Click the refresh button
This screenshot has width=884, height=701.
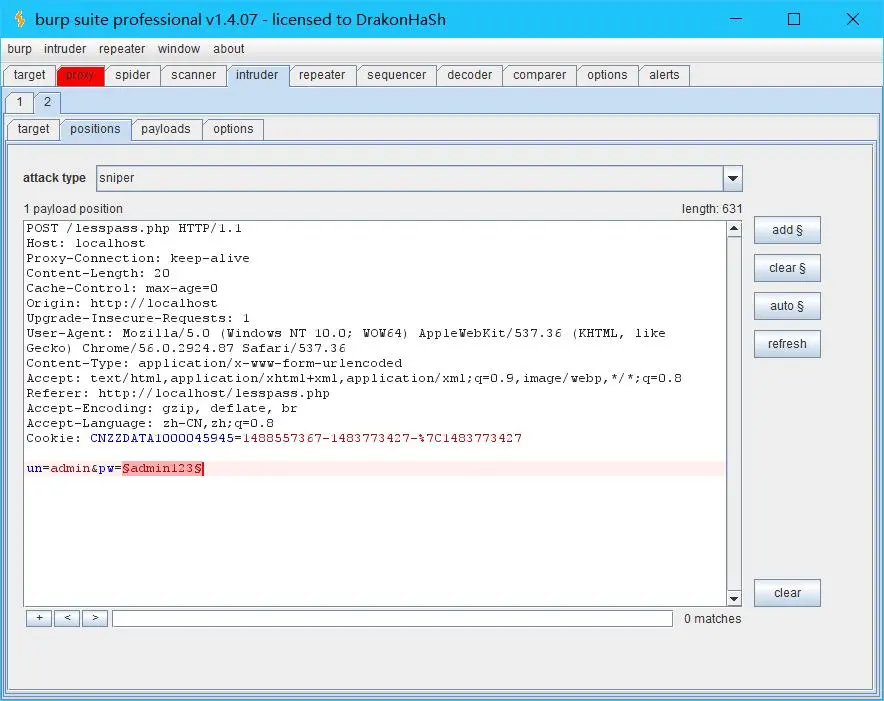(x=787, y=343)
